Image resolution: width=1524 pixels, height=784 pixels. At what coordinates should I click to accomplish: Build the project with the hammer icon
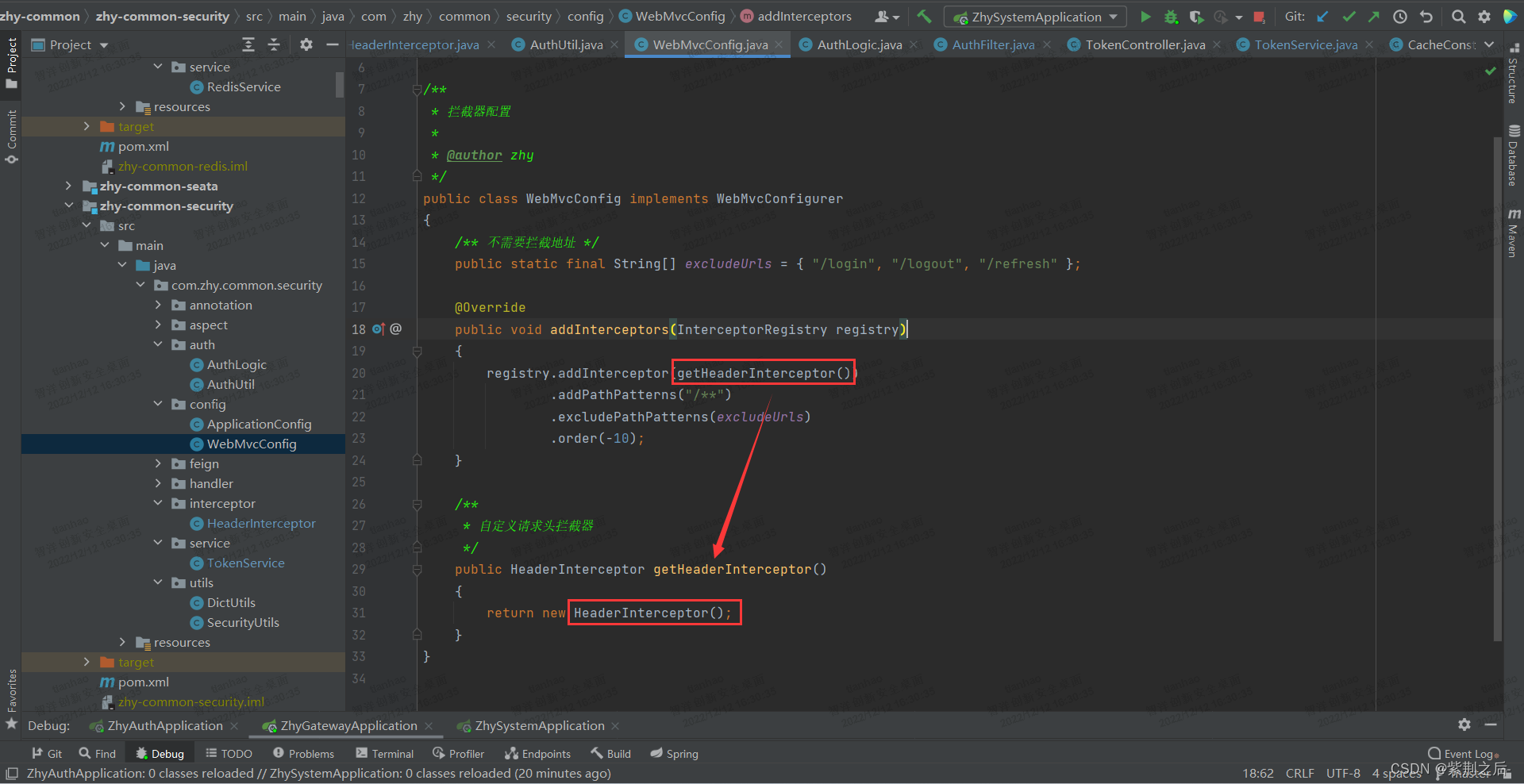click(924, 17)
